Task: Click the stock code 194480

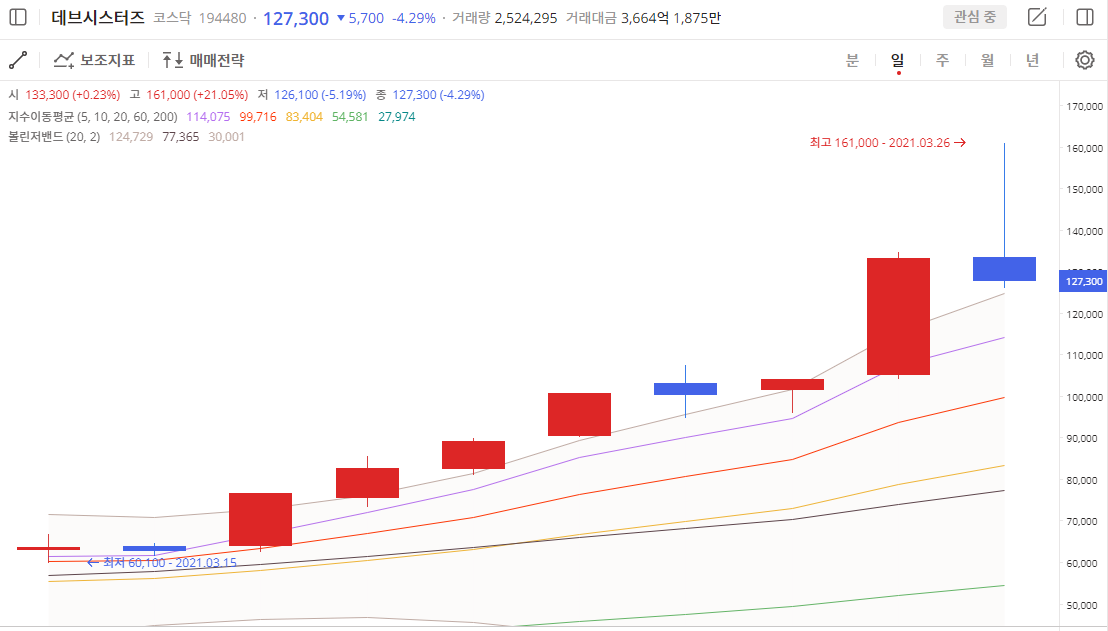Action: [x=223, y=18]
